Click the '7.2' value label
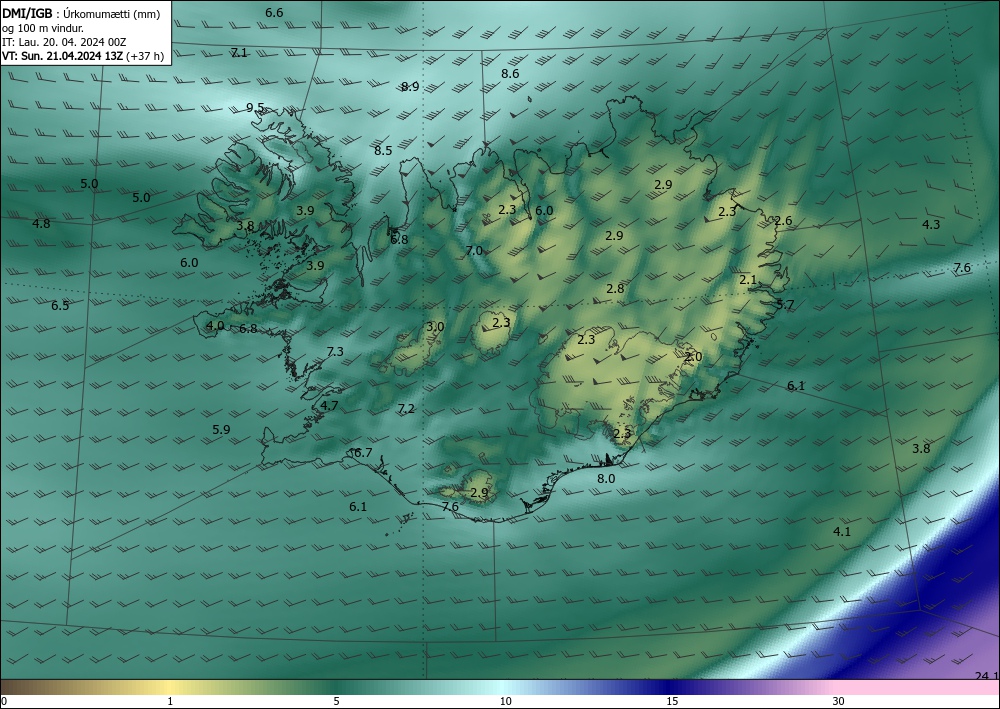This screenshot has width=1000, height=709. (406, 409)
